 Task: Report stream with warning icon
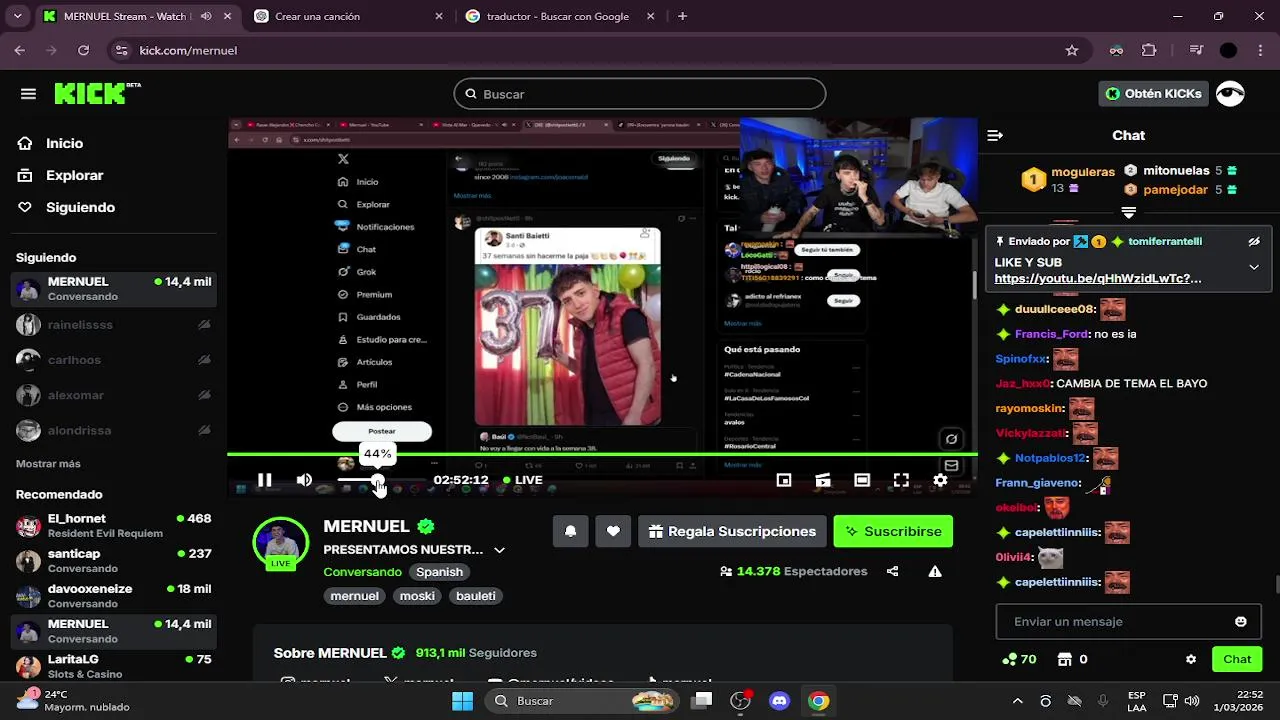point(935,572)
